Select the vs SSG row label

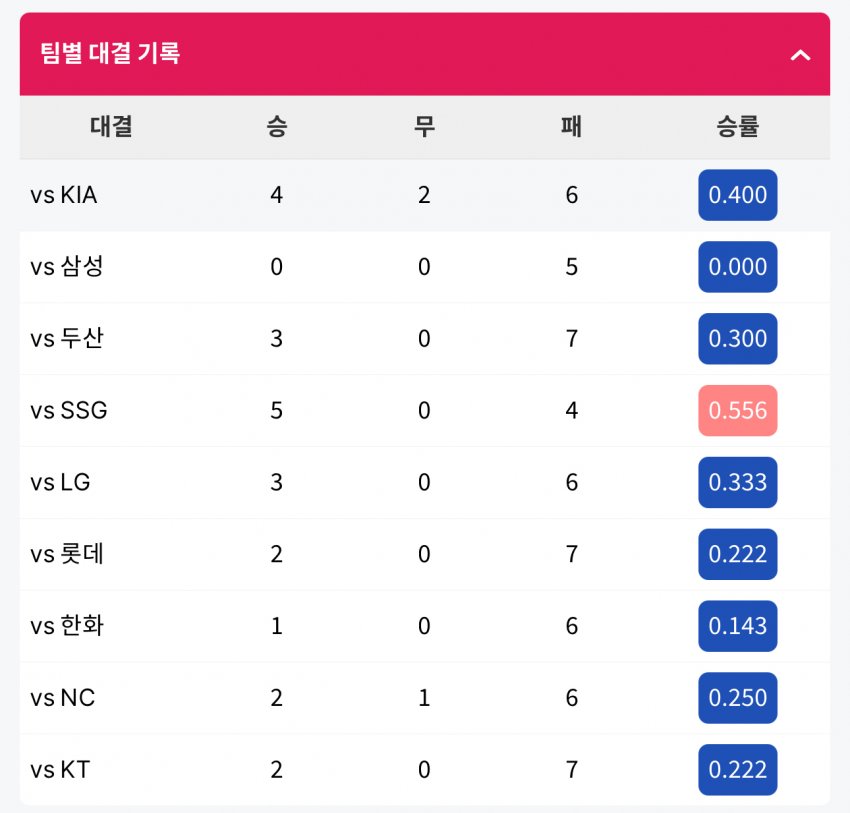(69, 410)
